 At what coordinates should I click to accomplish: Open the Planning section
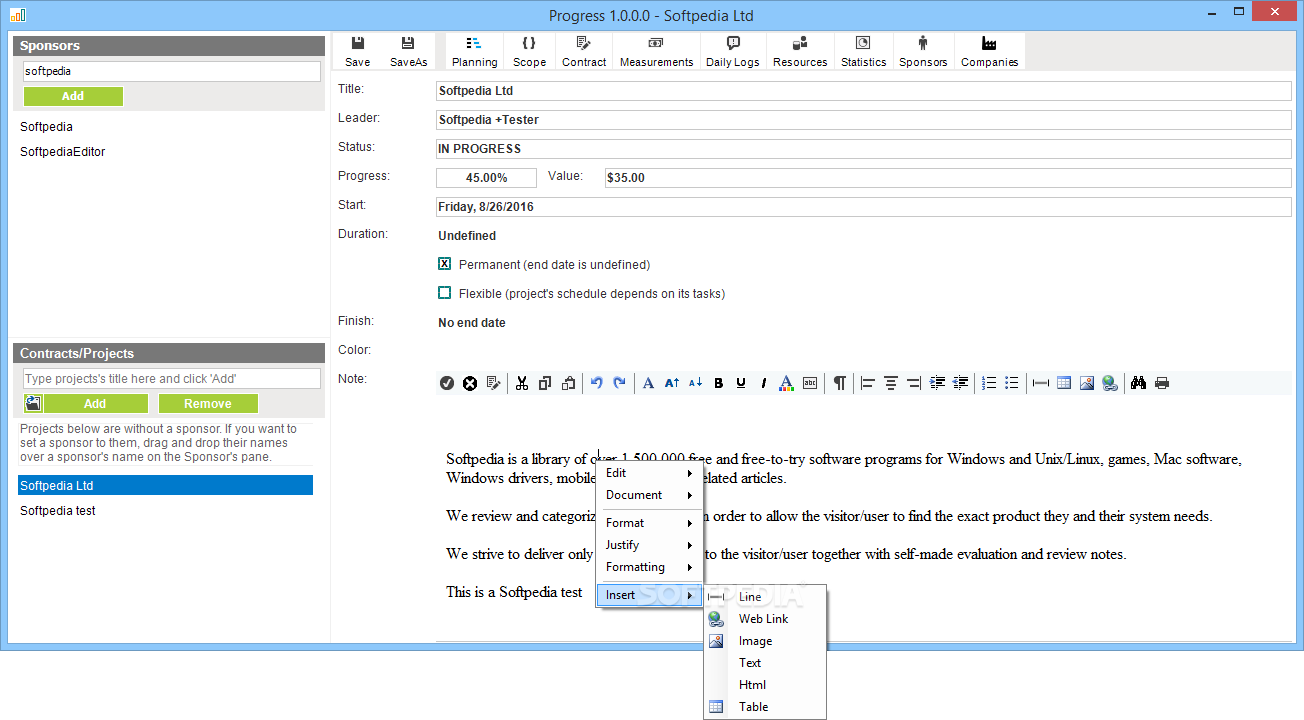474,51
